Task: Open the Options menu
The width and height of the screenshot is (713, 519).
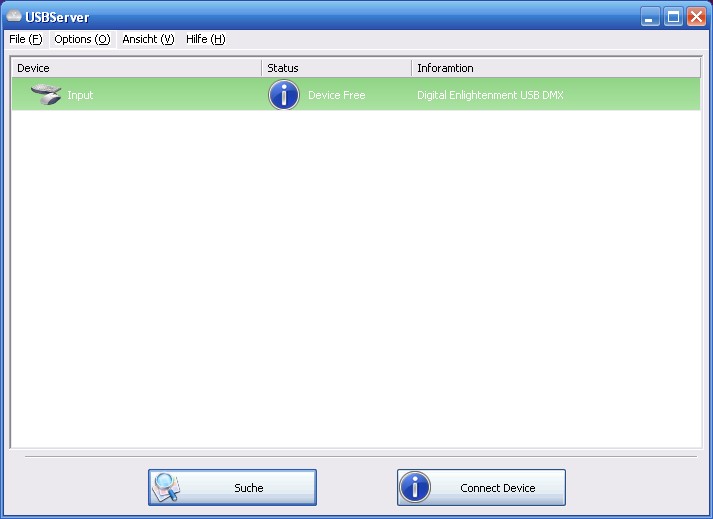Action: 82,39
